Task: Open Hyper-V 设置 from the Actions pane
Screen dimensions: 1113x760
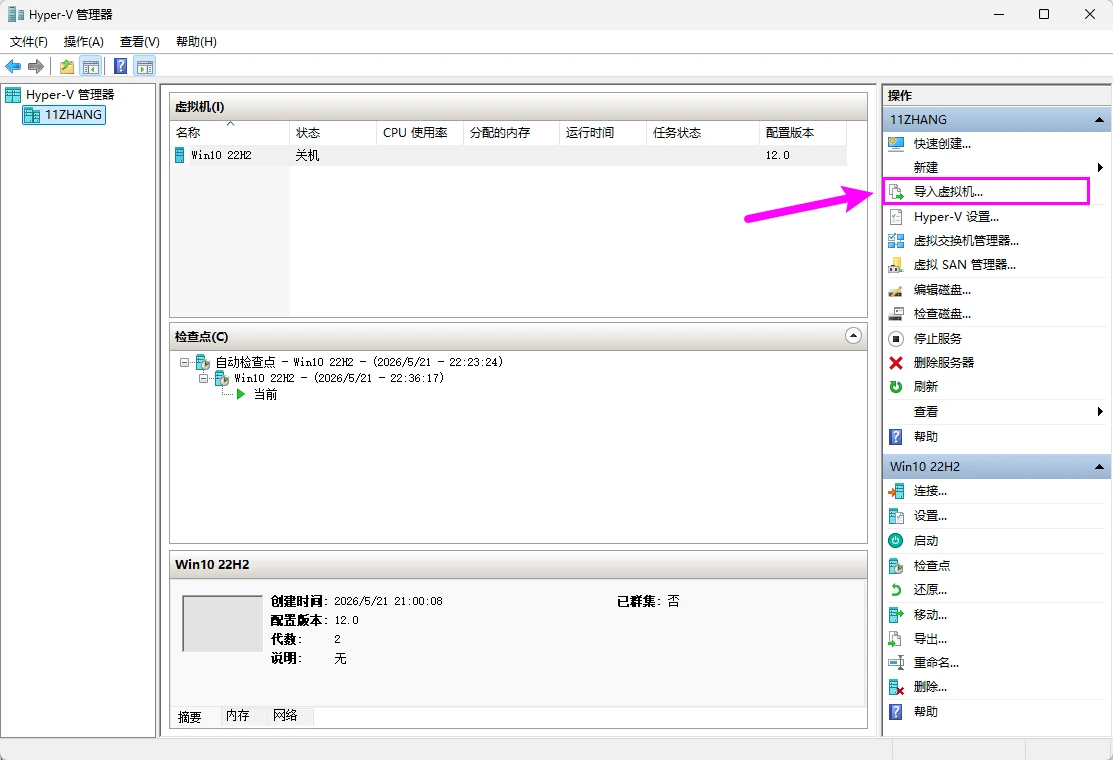Action: [955, 217]
